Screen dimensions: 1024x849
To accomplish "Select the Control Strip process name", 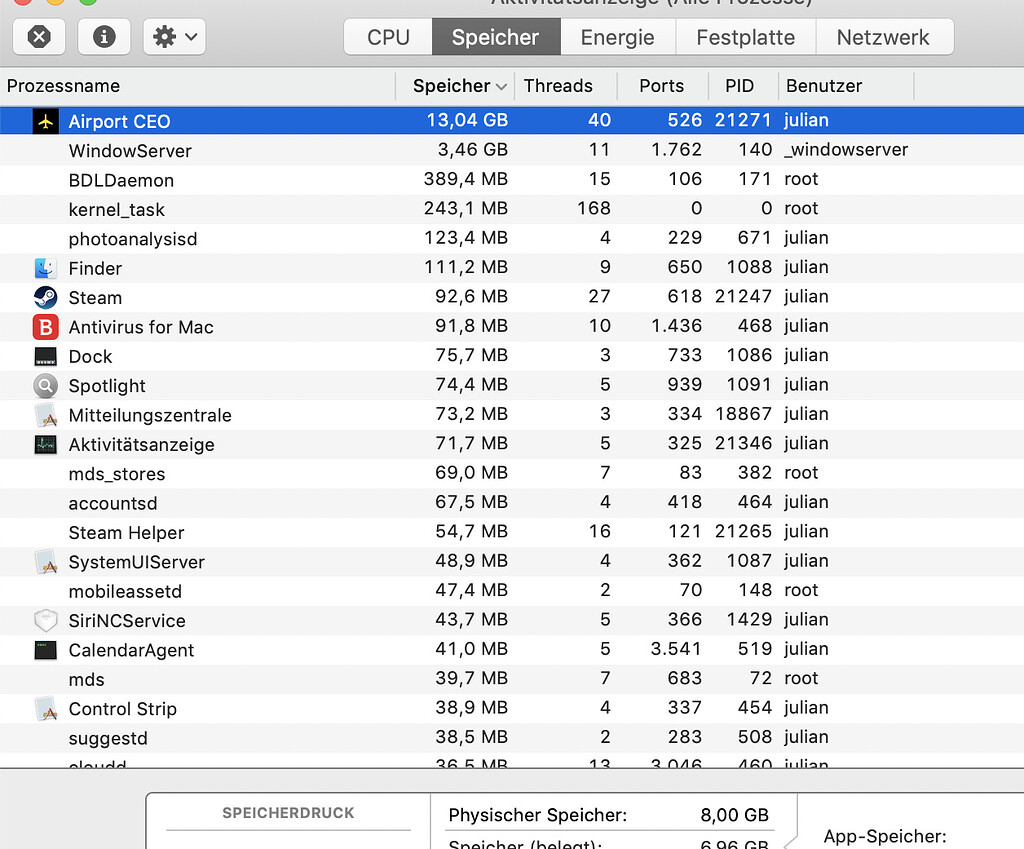I will (123, 709).
